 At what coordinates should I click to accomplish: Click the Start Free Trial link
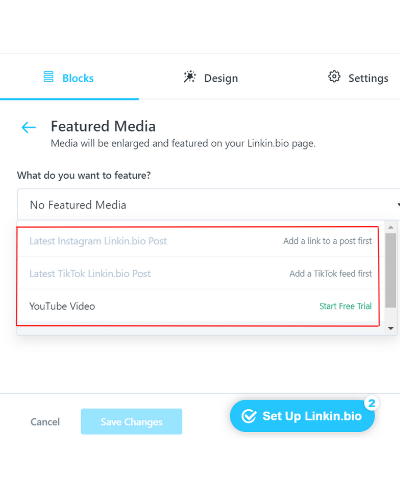click(x=345, y=306)
